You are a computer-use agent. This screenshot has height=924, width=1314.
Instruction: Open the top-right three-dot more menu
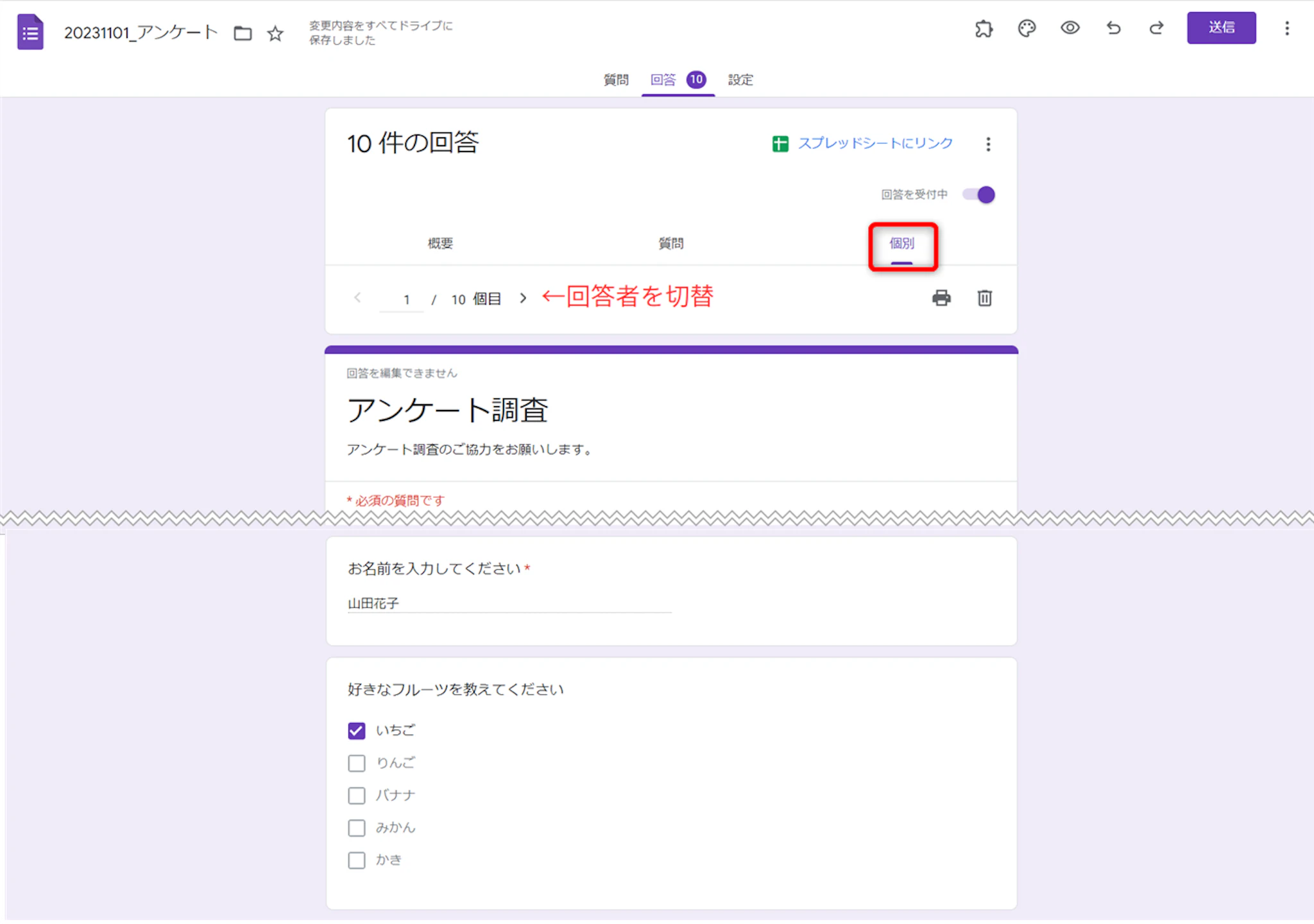[x=1286, y=28]
